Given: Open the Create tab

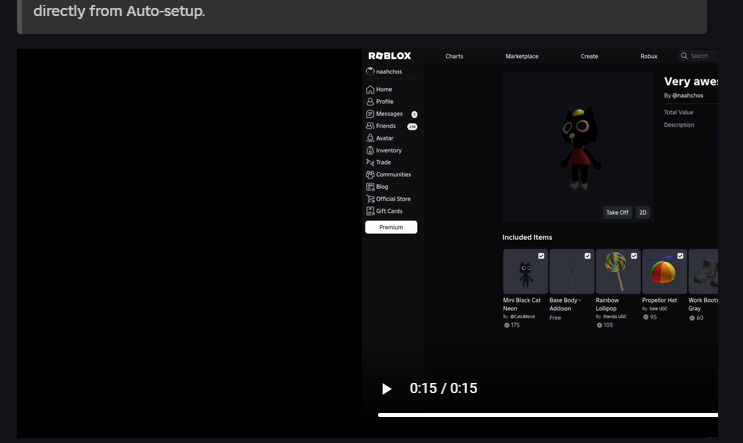Looking at the screenshot, I should [589, 56].
